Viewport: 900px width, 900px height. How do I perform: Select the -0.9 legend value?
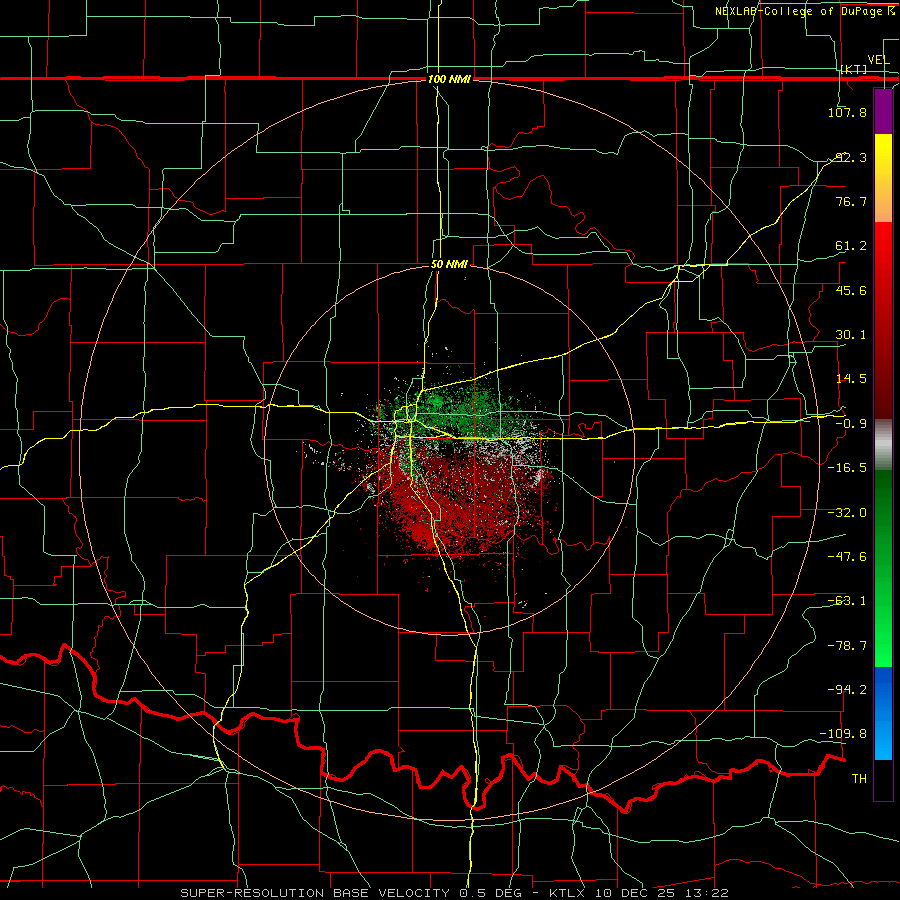pyautogui.click(x=851, y=424)
